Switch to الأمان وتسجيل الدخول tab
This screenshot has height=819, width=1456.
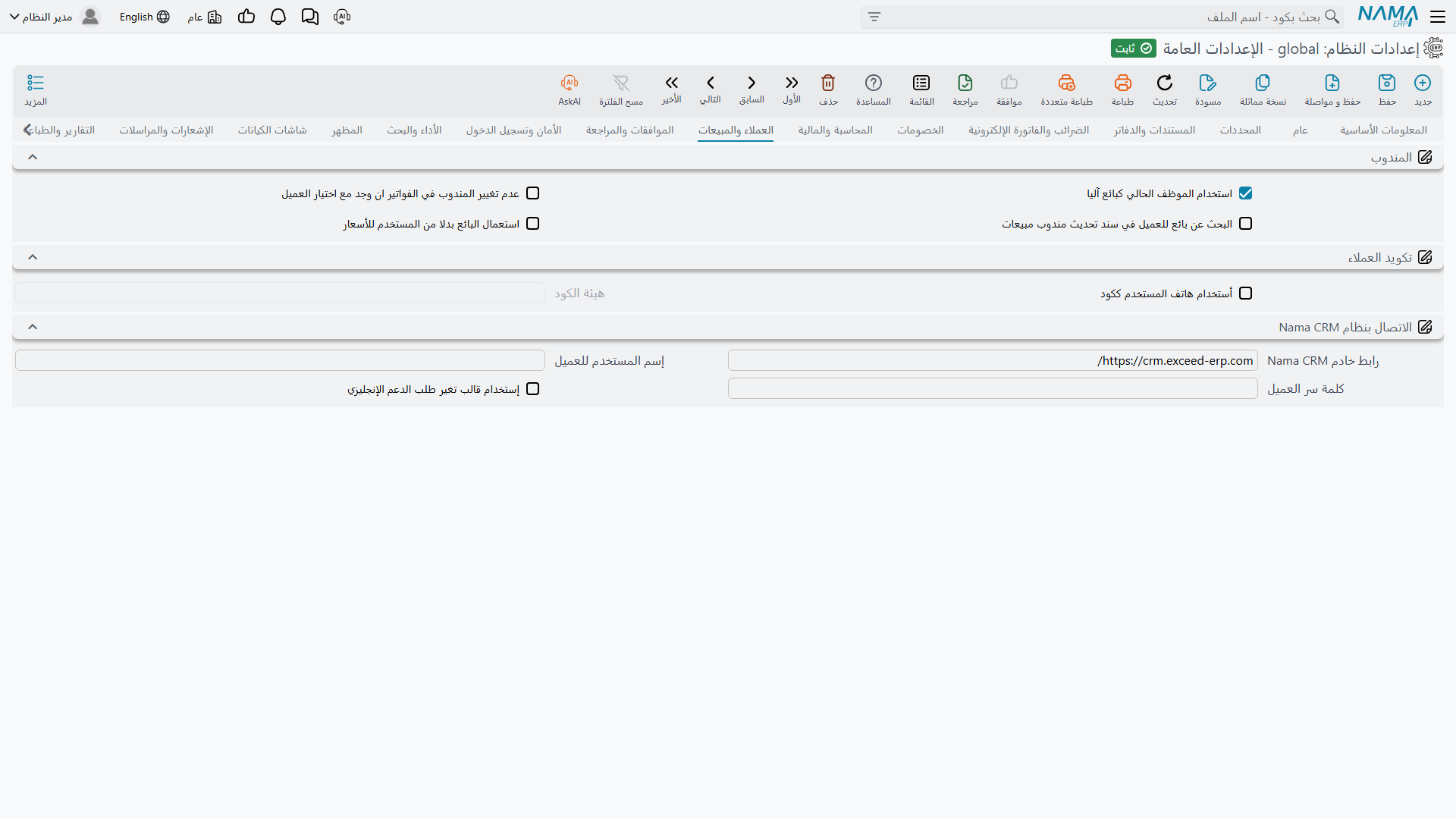(x=513, y=130)
